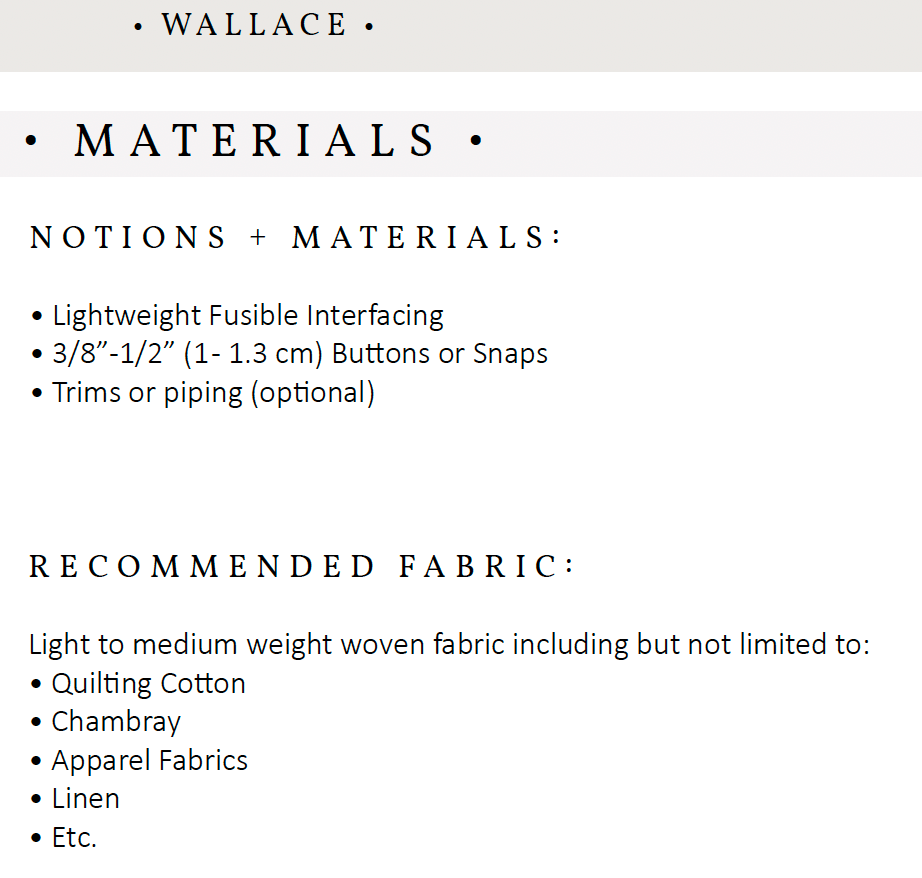The height and width of the screenshot is (878, 922).
Task: Click the Light to medium weight sentence
Action: click(449, 644)
